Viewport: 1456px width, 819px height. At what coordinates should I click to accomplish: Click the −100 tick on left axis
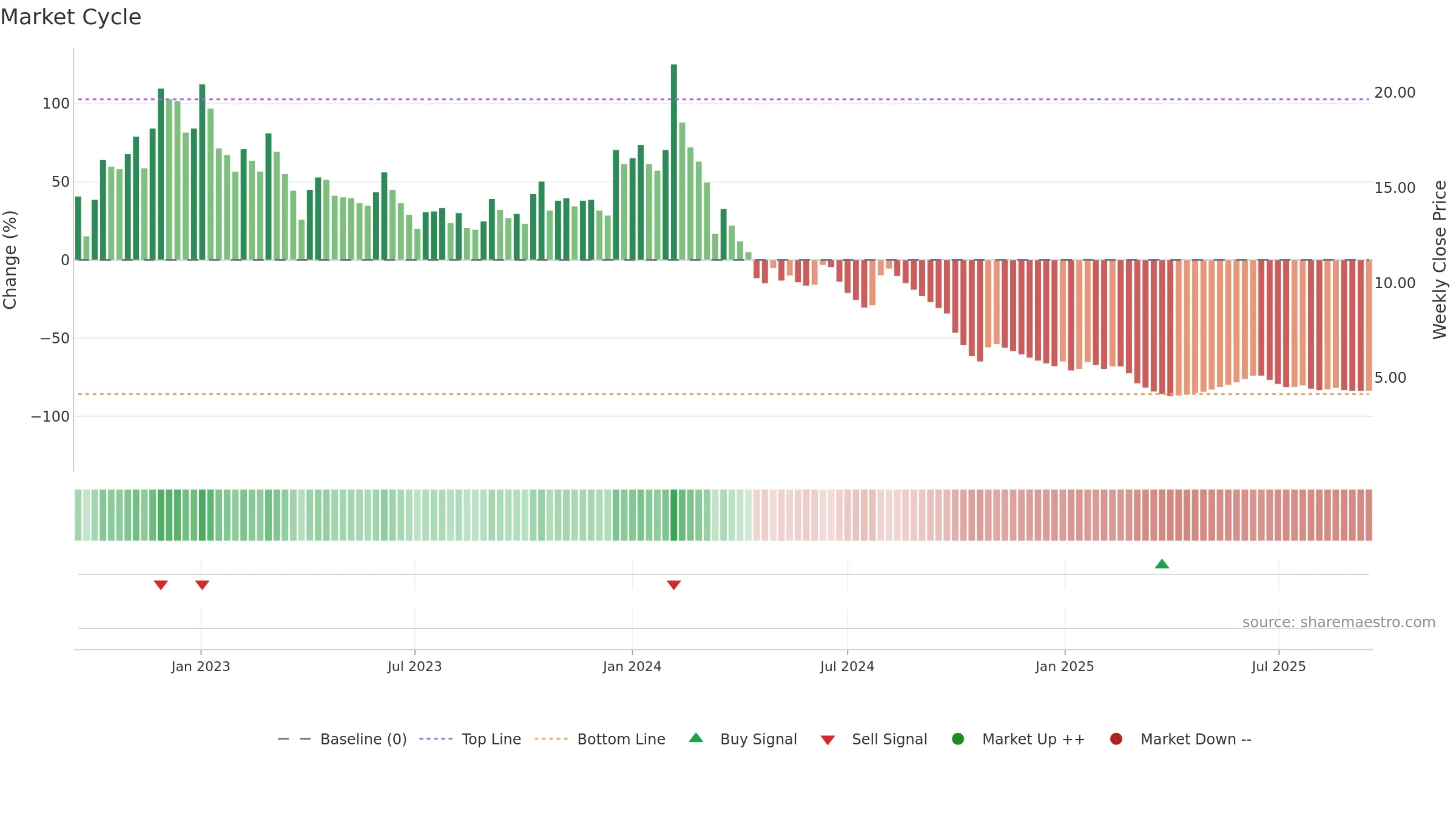pos(50,417)
